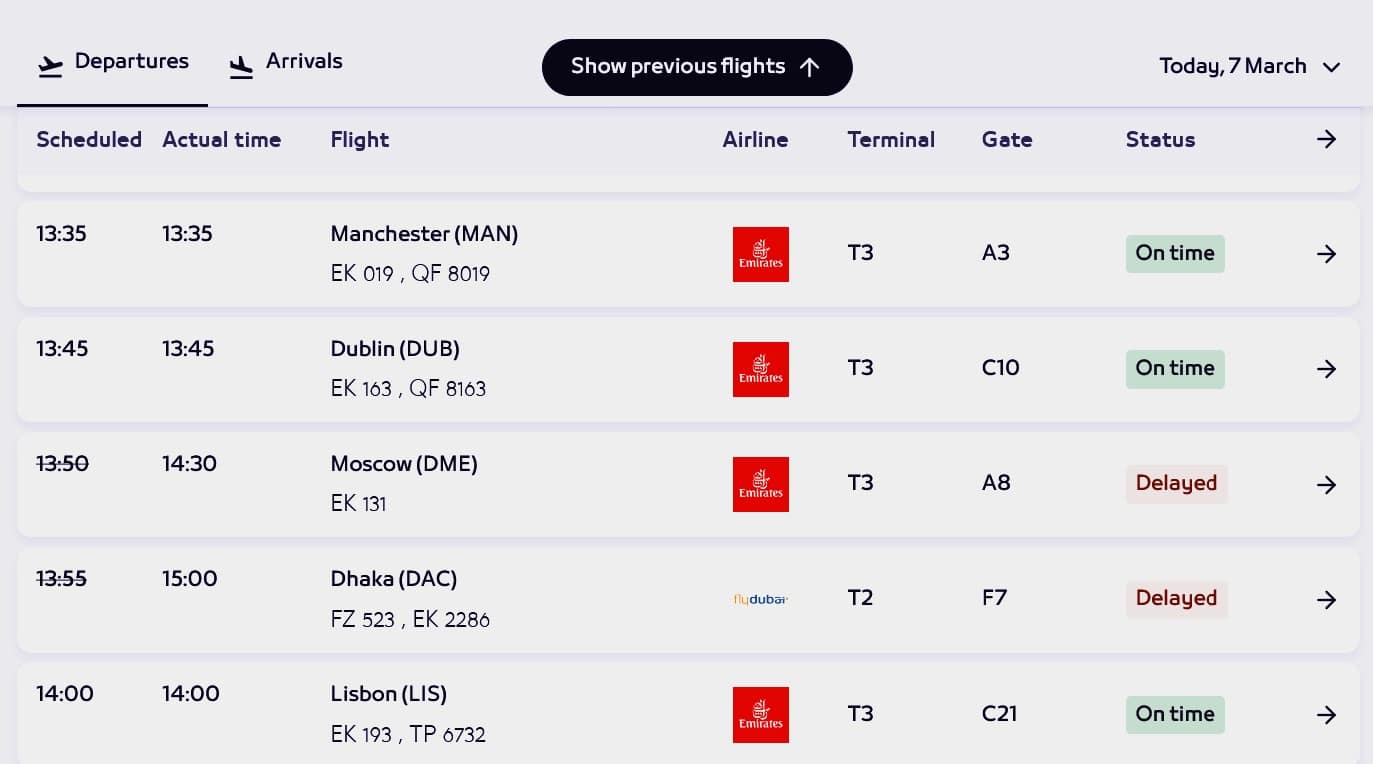Open the details arrow for the Dublin flight
The width and height of the screenshot is (1373, 764).
[1326, 369]
